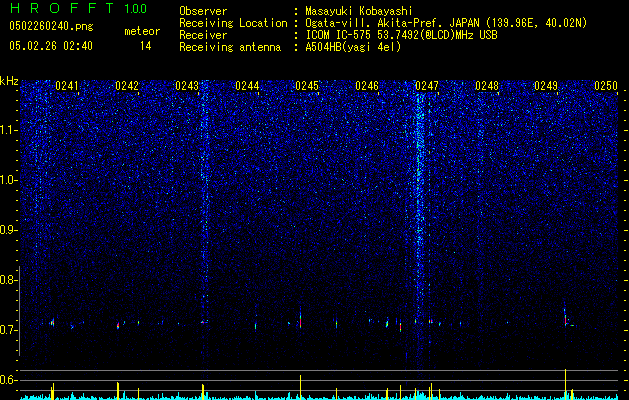Screen dimensions: 629x400
Task: Click the 0250 time marker
Action: [606, 86]
